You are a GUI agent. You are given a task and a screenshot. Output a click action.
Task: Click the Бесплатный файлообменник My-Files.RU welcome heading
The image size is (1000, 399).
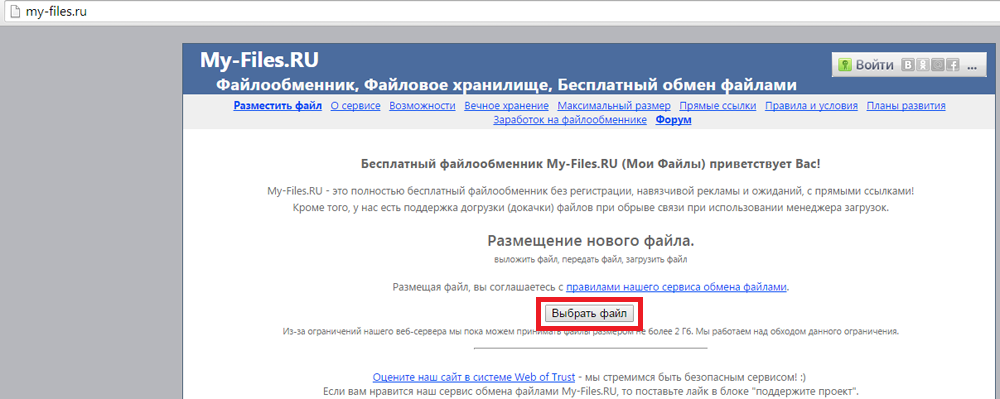point(591,164)
